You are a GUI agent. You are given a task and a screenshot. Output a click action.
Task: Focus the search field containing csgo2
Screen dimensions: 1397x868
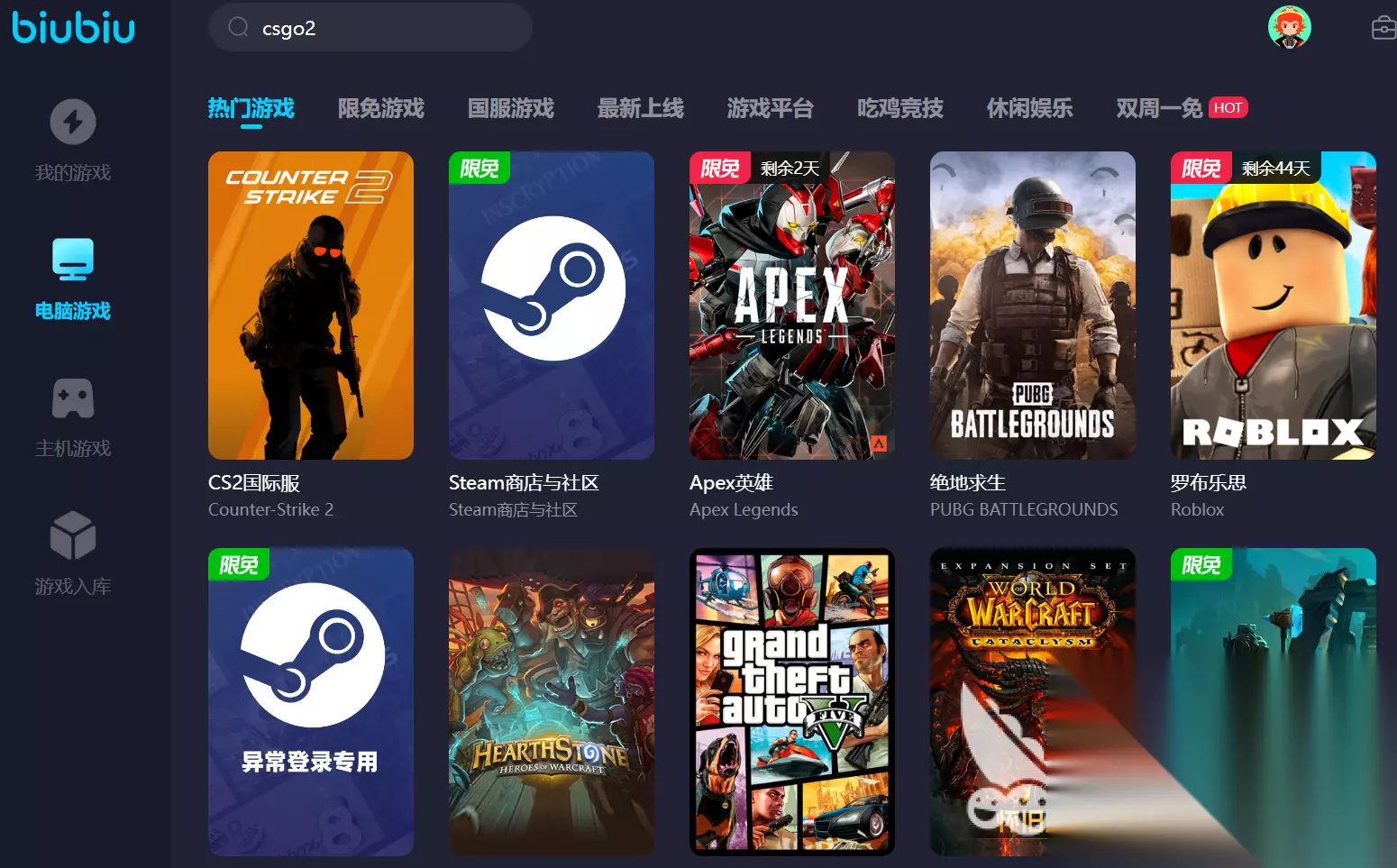point(370,27)
